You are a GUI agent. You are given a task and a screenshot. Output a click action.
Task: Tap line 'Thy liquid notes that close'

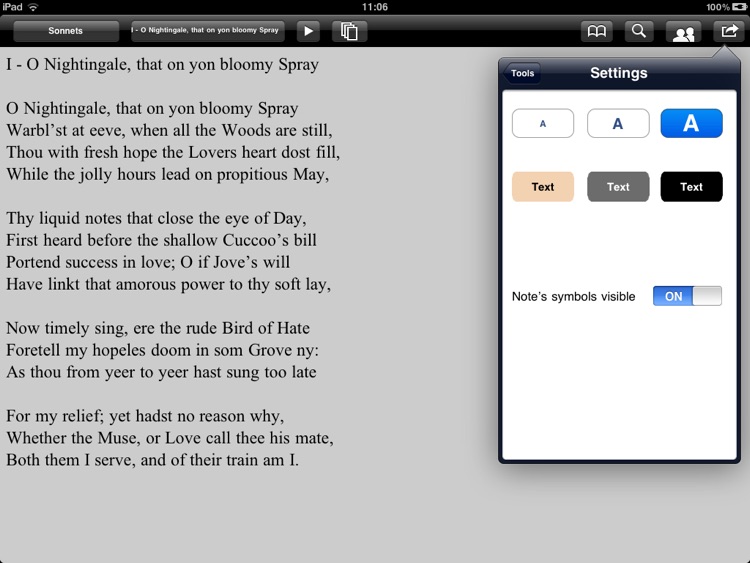point(156,218)
